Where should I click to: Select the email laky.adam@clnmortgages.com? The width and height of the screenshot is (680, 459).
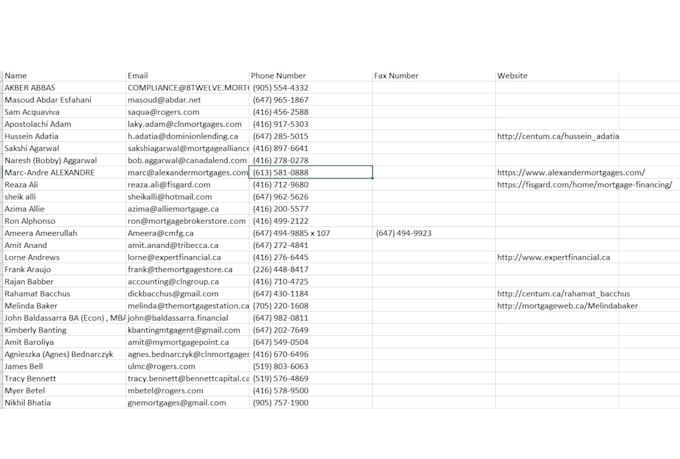[185, 124]
